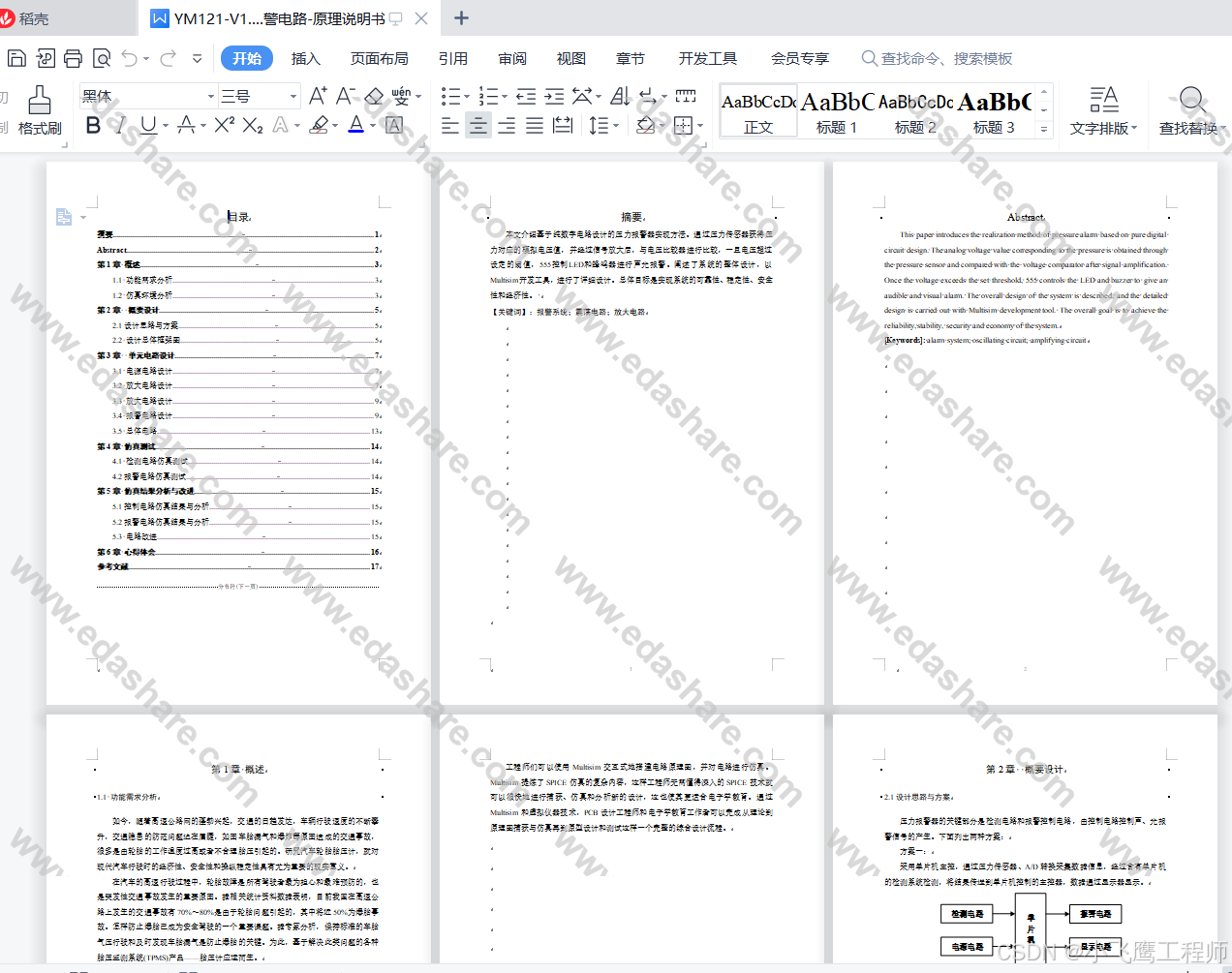Click the Format Painter (格式刷) tool
The width and height of the screenshot is (1232, 973).
coord(40,111)
